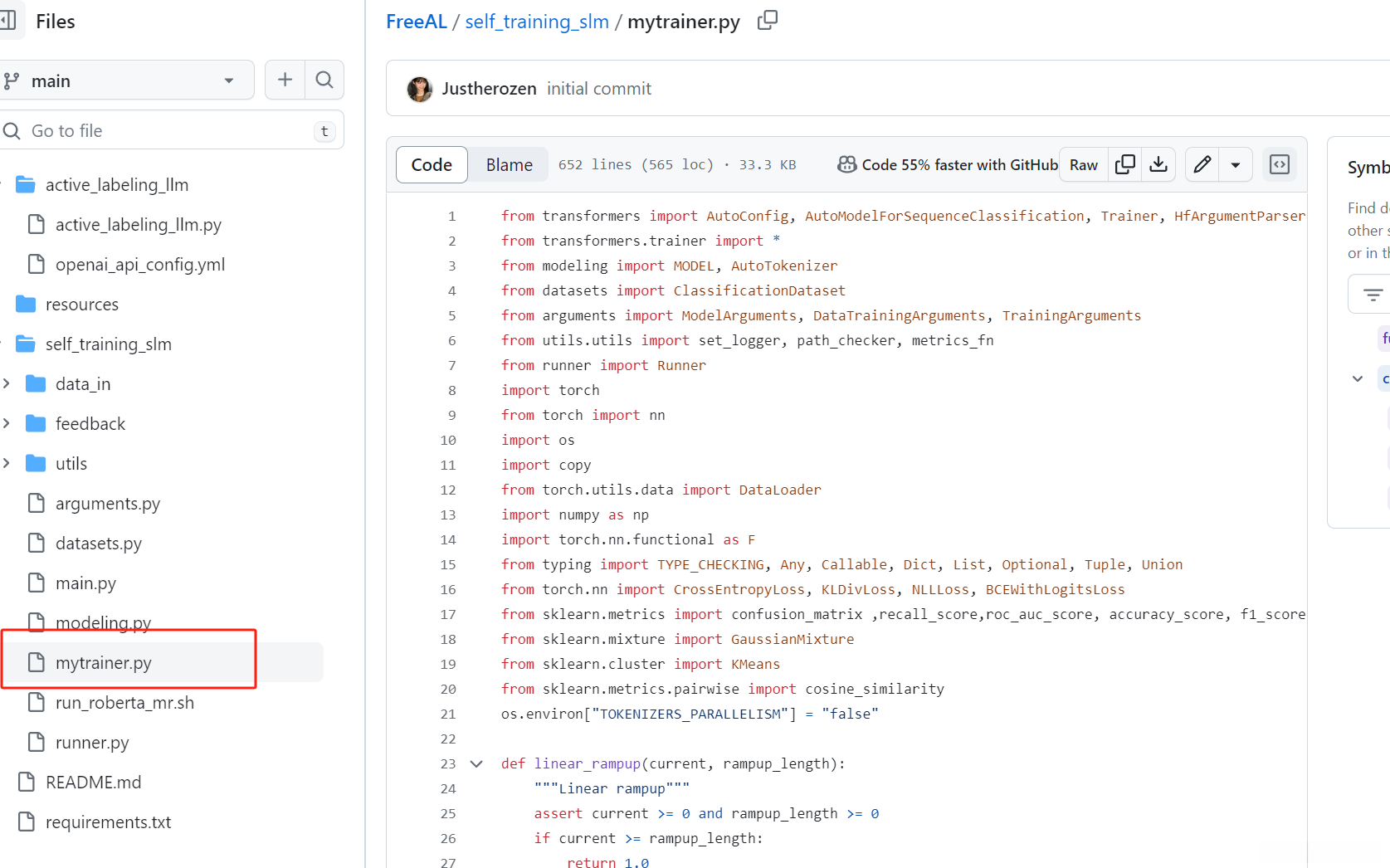
Task: Collapse the linear_rampup function at line 23
Action: (x=476, y=763)
